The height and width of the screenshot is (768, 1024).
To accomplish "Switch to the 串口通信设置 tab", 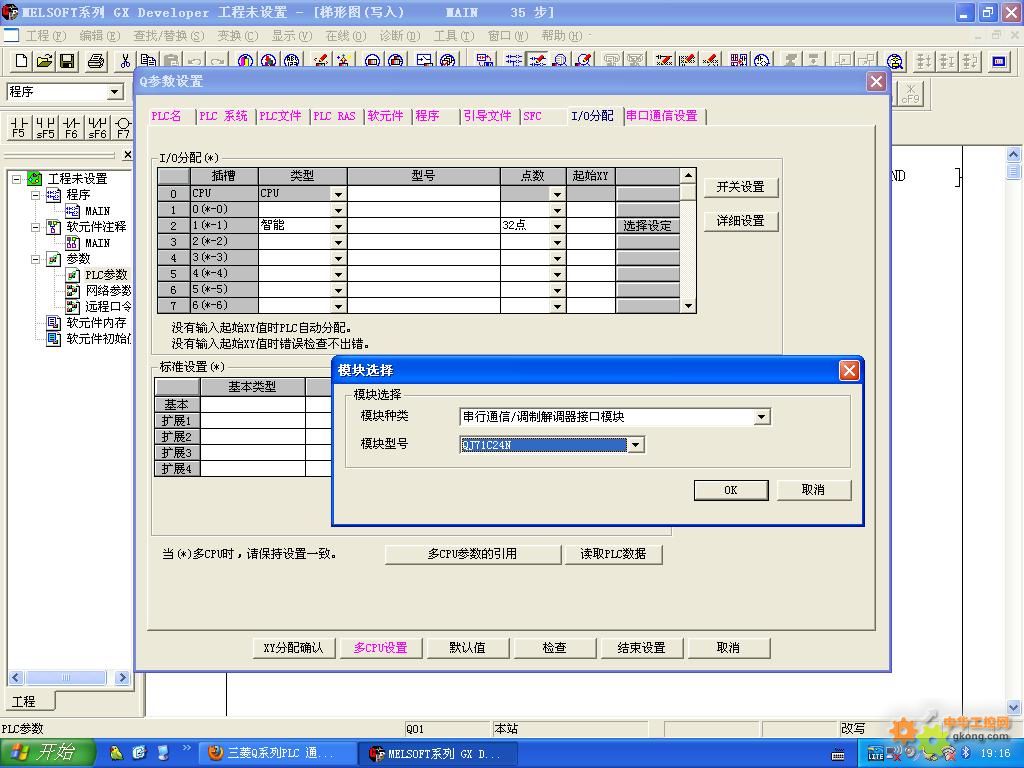I will pos(662,116).
